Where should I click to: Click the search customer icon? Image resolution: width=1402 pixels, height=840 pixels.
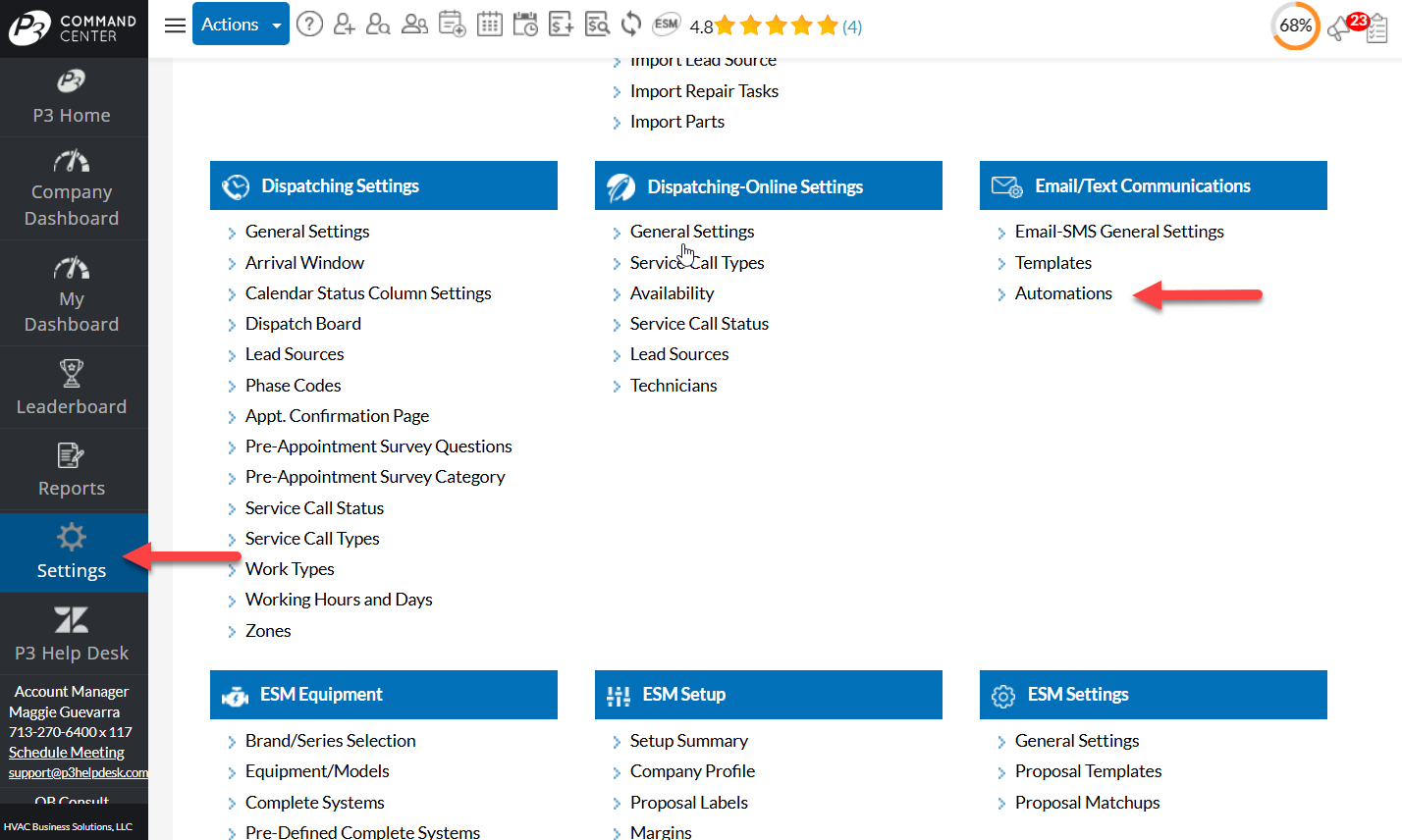click(x=378, y=25)
